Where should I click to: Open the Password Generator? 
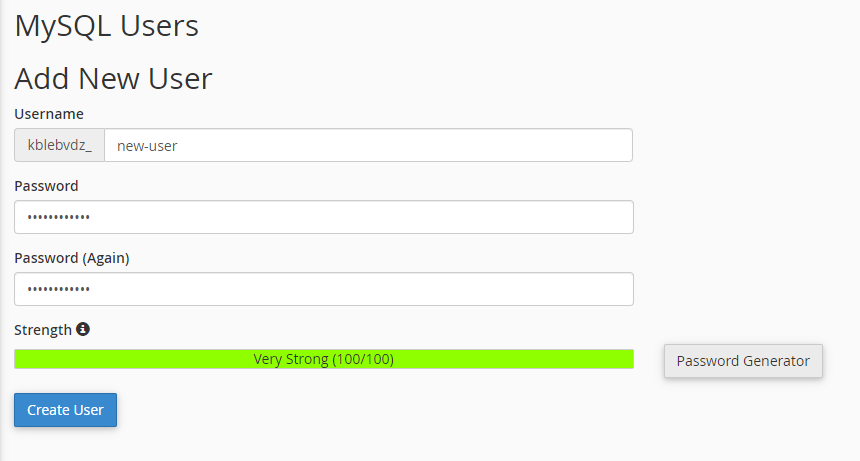point(743,361)
